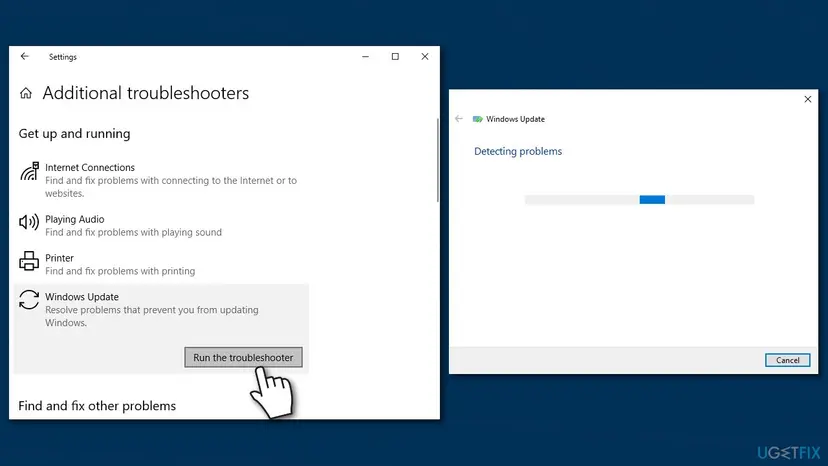Click the 'Detecting problems' status text
Screen dimensions: 828x466
click(x=518, y=151)
